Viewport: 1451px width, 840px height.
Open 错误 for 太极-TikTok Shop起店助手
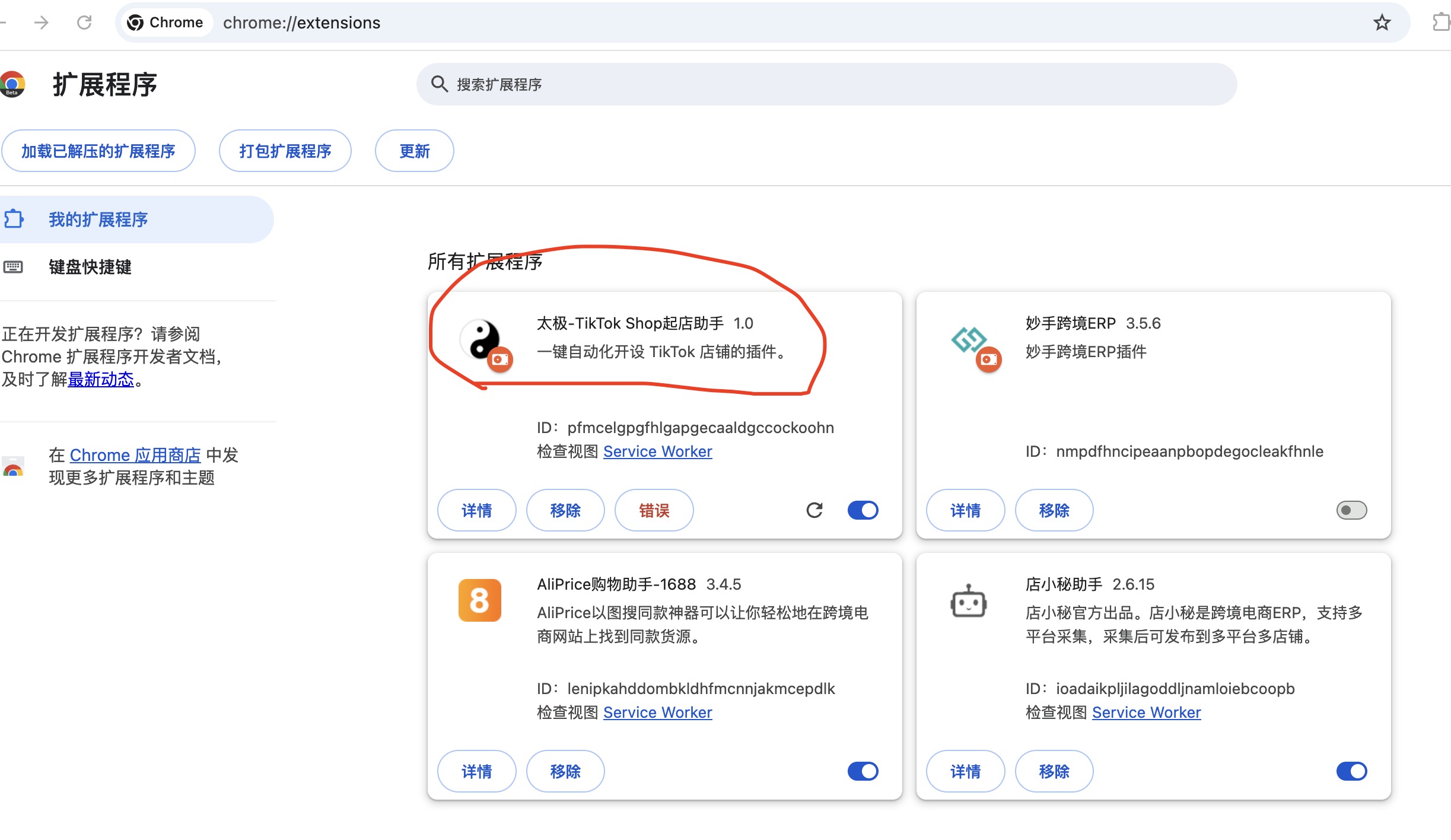654,510
